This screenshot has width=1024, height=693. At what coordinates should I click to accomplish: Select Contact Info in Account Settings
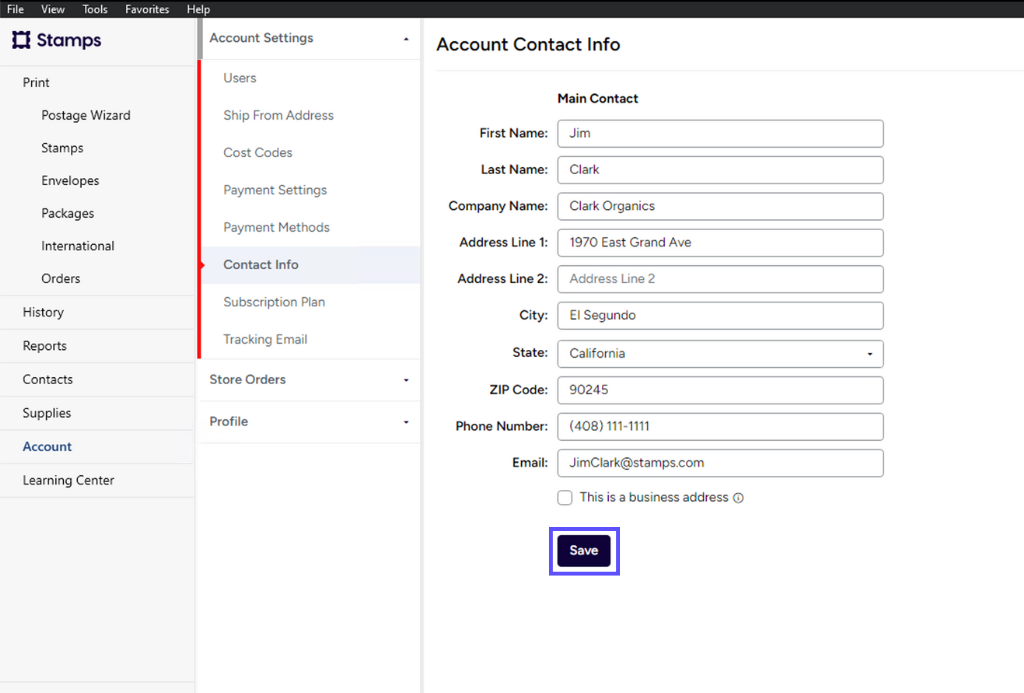click(x=311, y=265)
